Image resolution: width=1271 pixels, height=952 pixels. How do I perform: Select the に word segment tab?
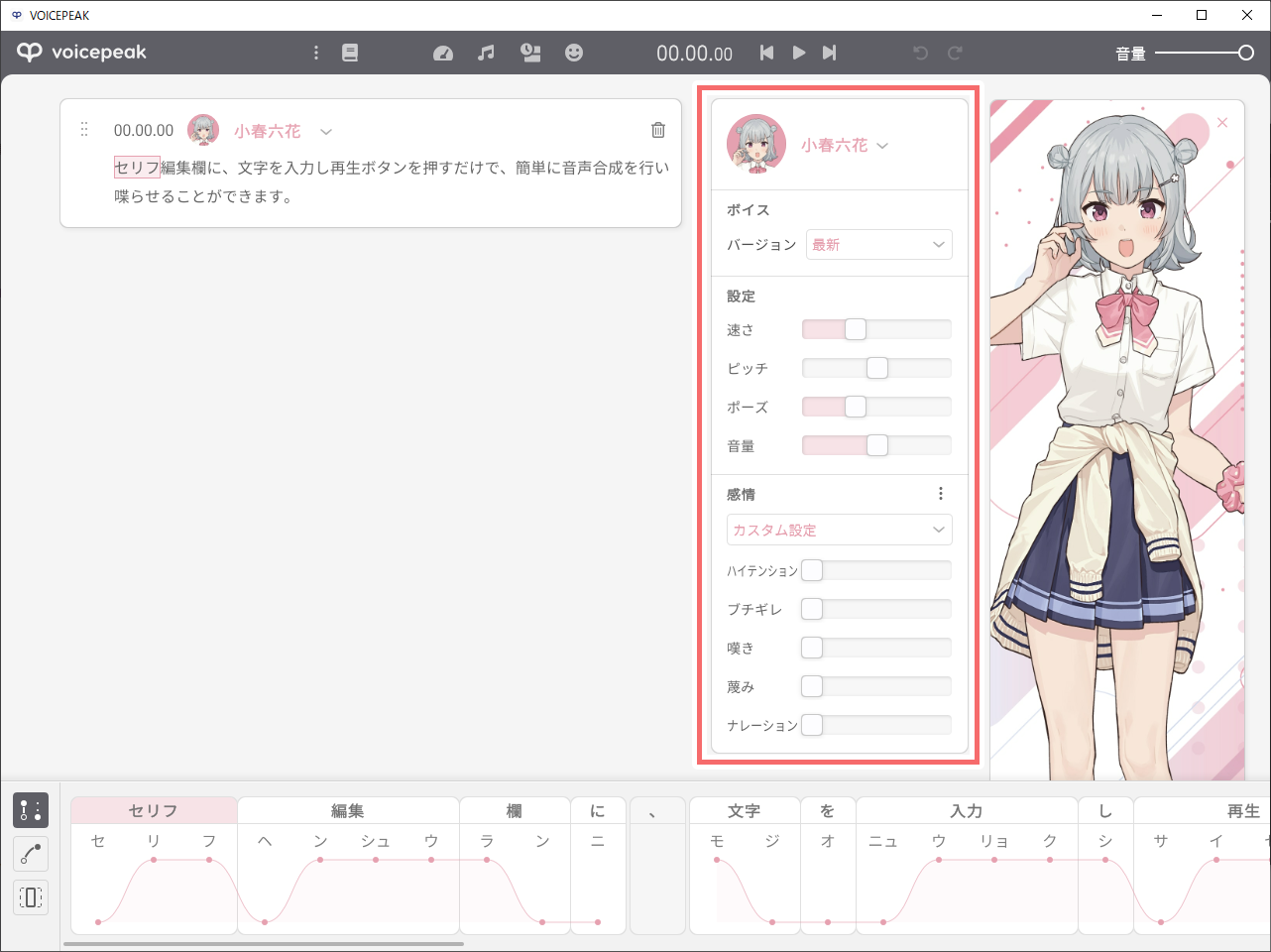click(x=598, y=810)
